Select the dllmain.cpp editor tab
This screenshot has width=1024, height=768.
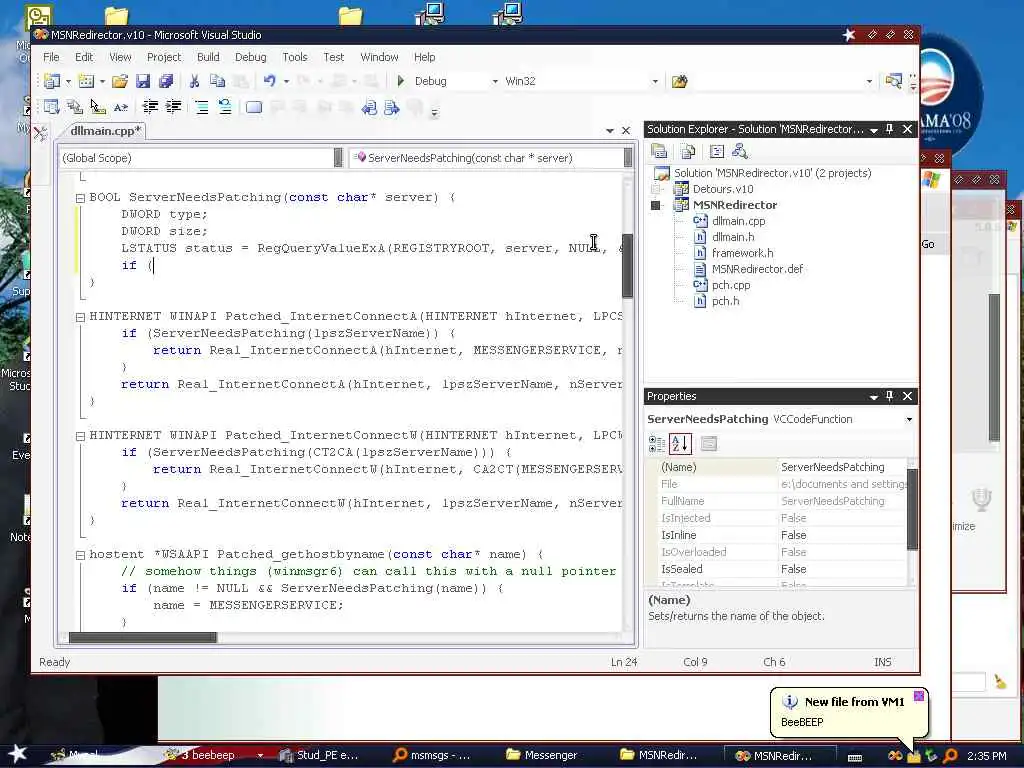tap(105, 131)
